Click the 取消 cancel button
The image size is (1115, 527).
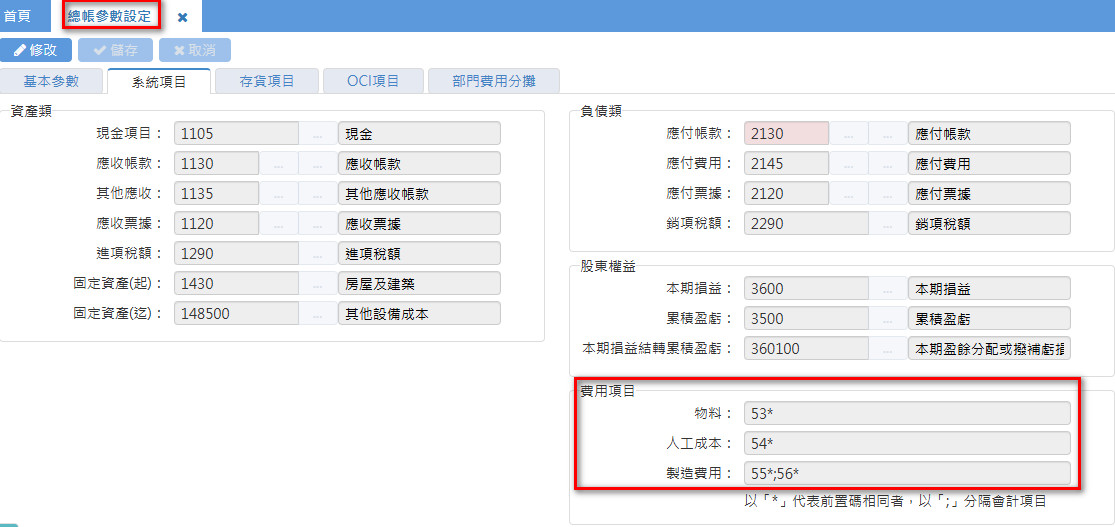point(194,50)
